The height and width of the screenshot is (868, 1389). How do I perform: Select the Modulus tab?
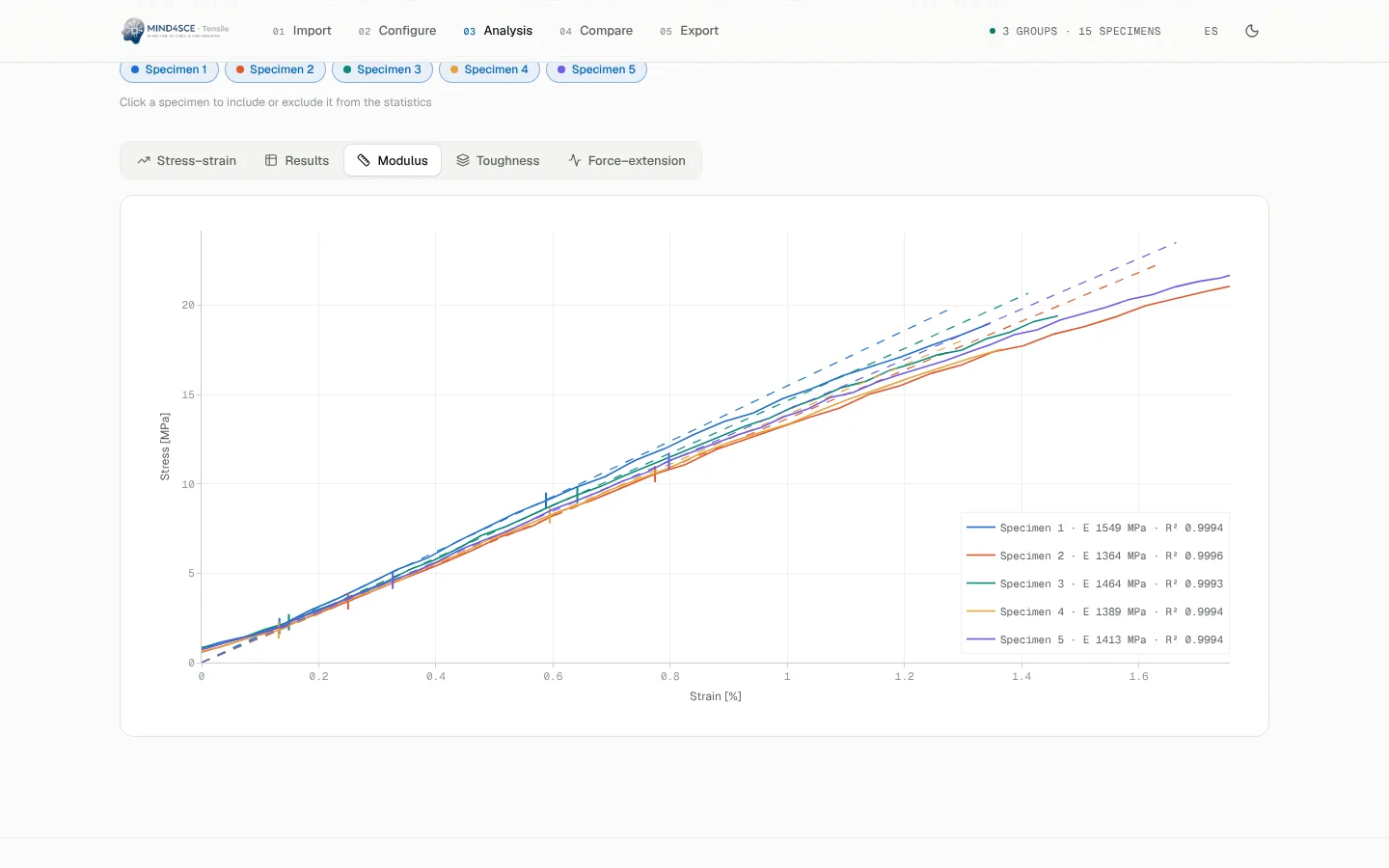(x=393, y=160)
